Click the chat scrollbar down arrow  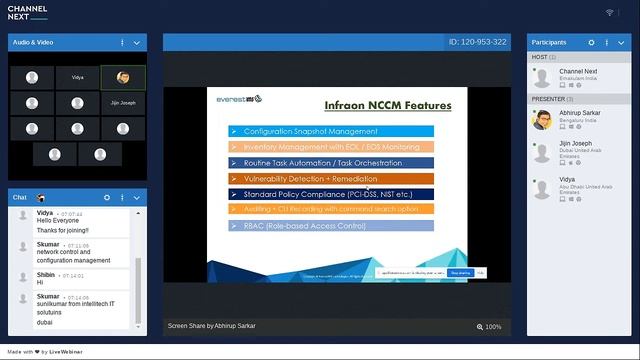(x=138, y=327)
